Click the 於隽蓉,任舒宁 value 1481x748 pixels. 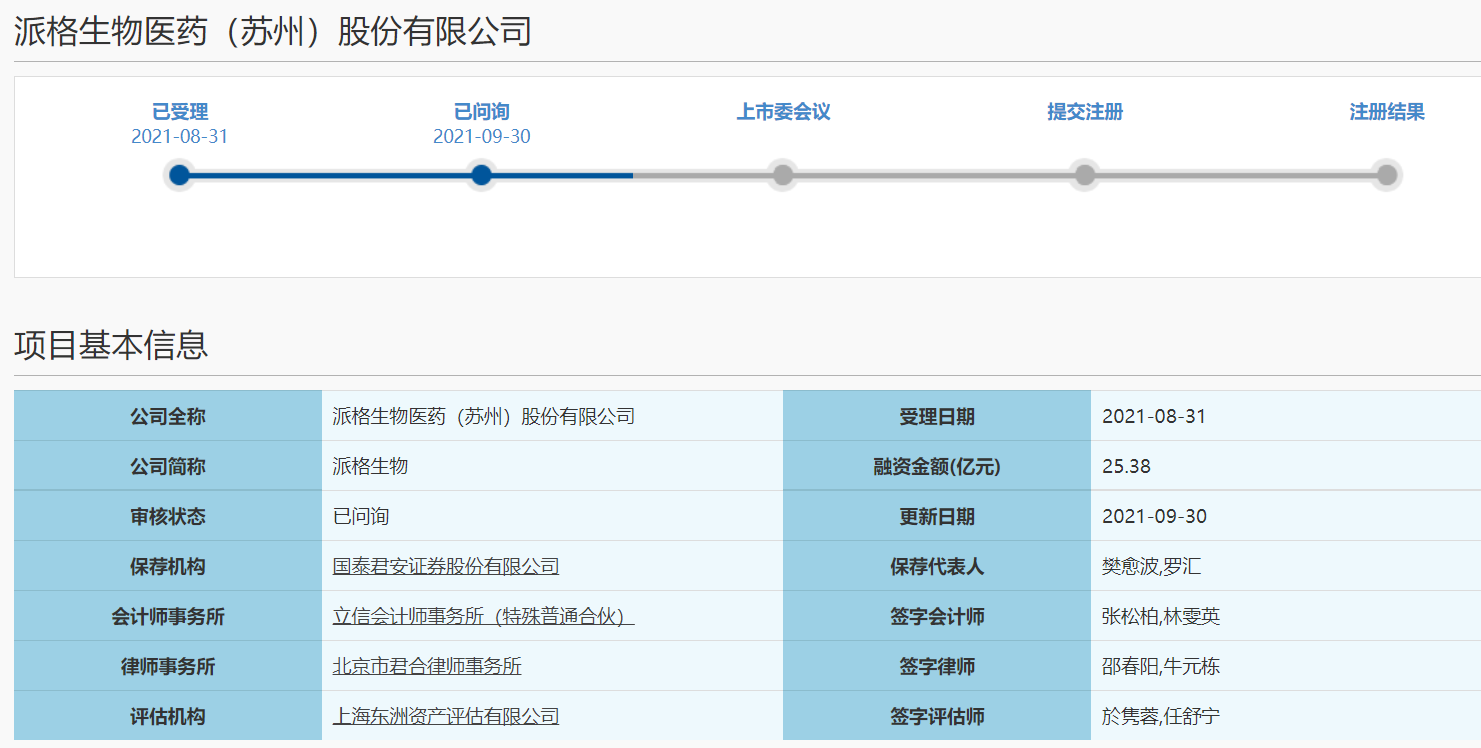pos(1161,717)
